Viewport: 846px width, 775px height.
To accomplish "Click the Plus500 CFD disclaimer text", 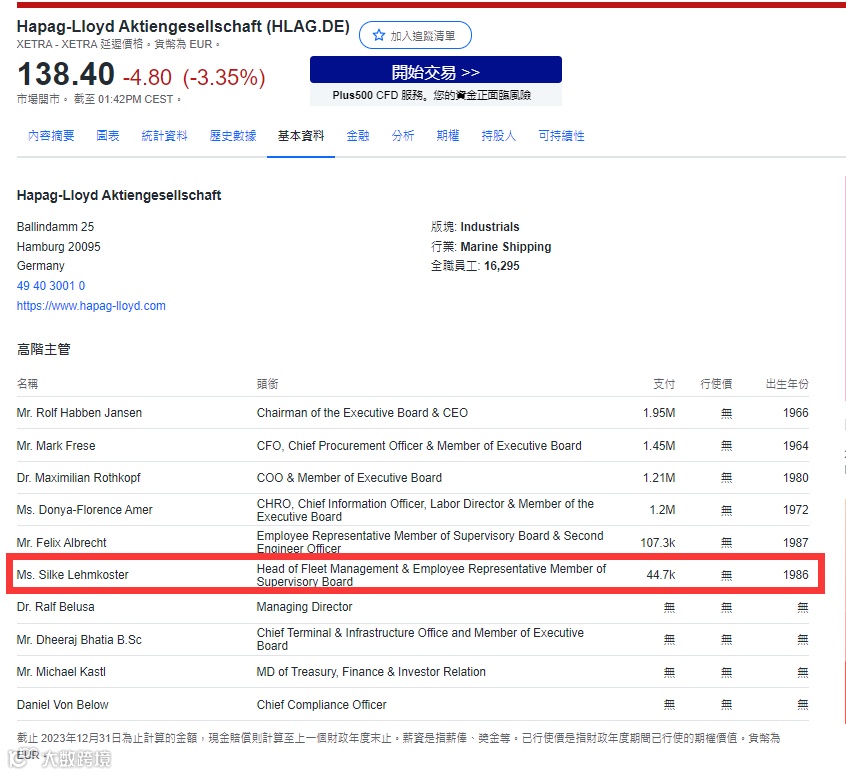I will [x=432, y=96].
